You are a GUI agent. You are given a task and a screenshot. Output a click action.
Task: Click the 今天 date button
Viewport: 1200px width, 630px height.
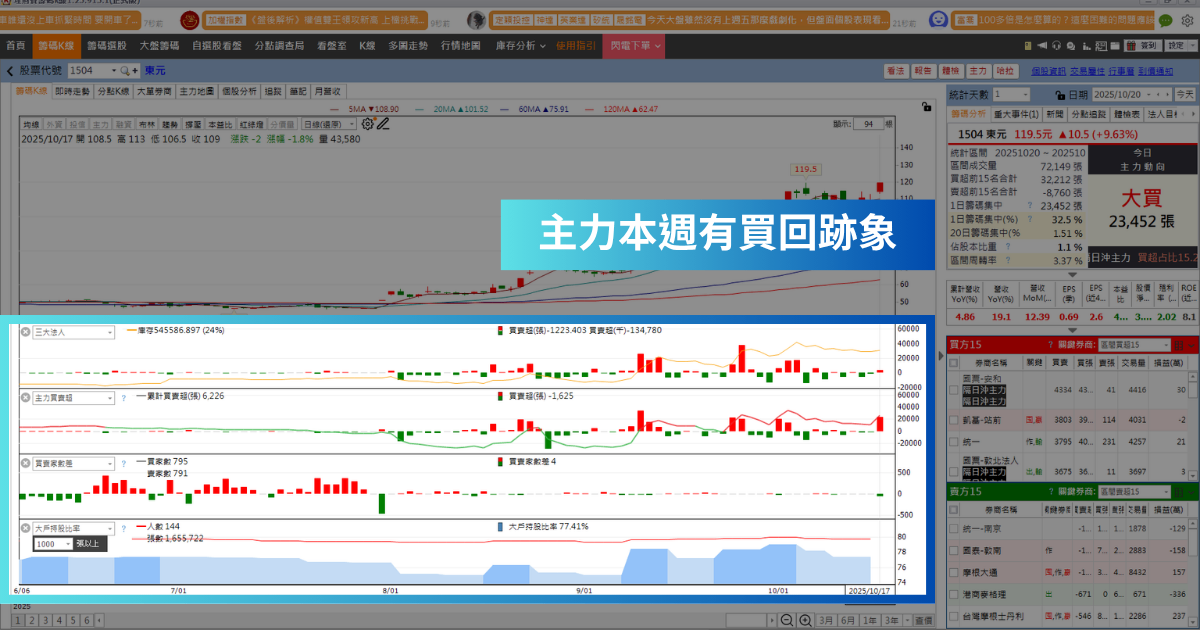(x=1184, y=93)
